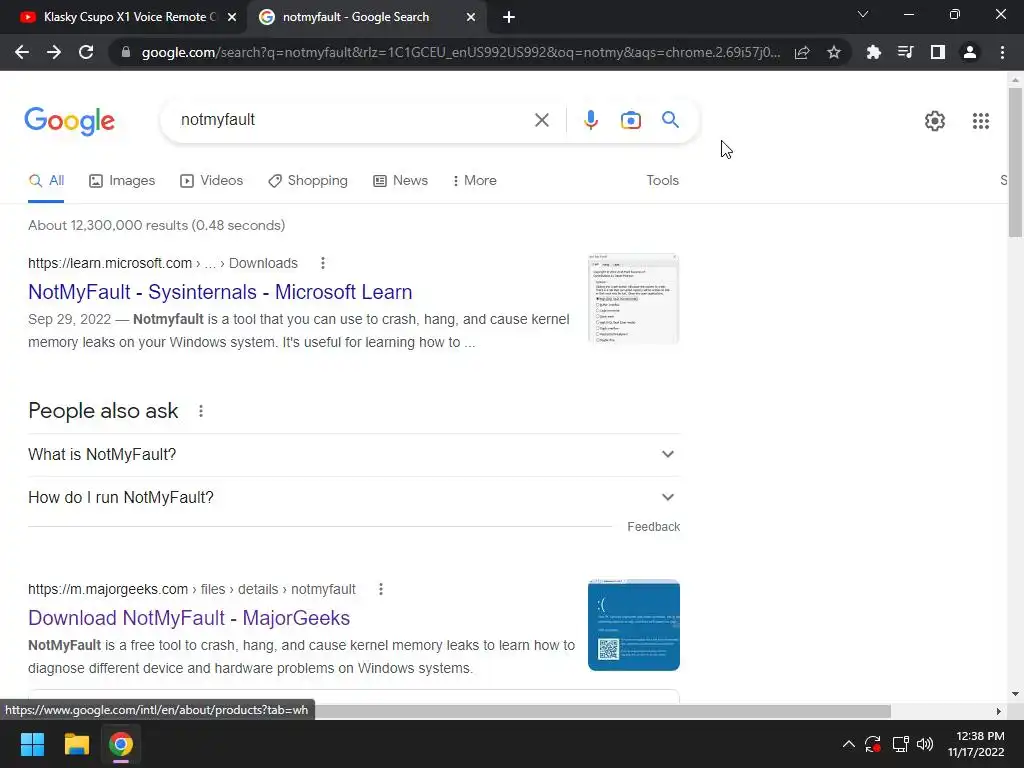Click the vertical scrollbar down arrow
Screen dimensions: 1024x768
(1015, 694)
